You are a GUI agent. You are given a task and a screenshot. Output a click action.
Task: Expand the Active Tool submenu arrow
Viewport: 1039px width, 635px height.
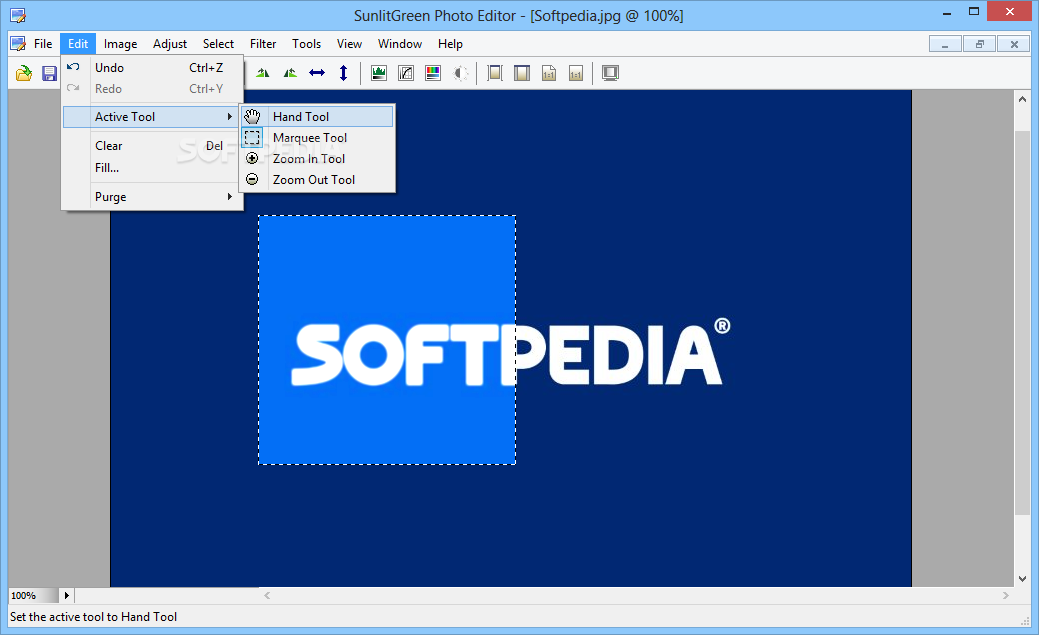point(229,117)
